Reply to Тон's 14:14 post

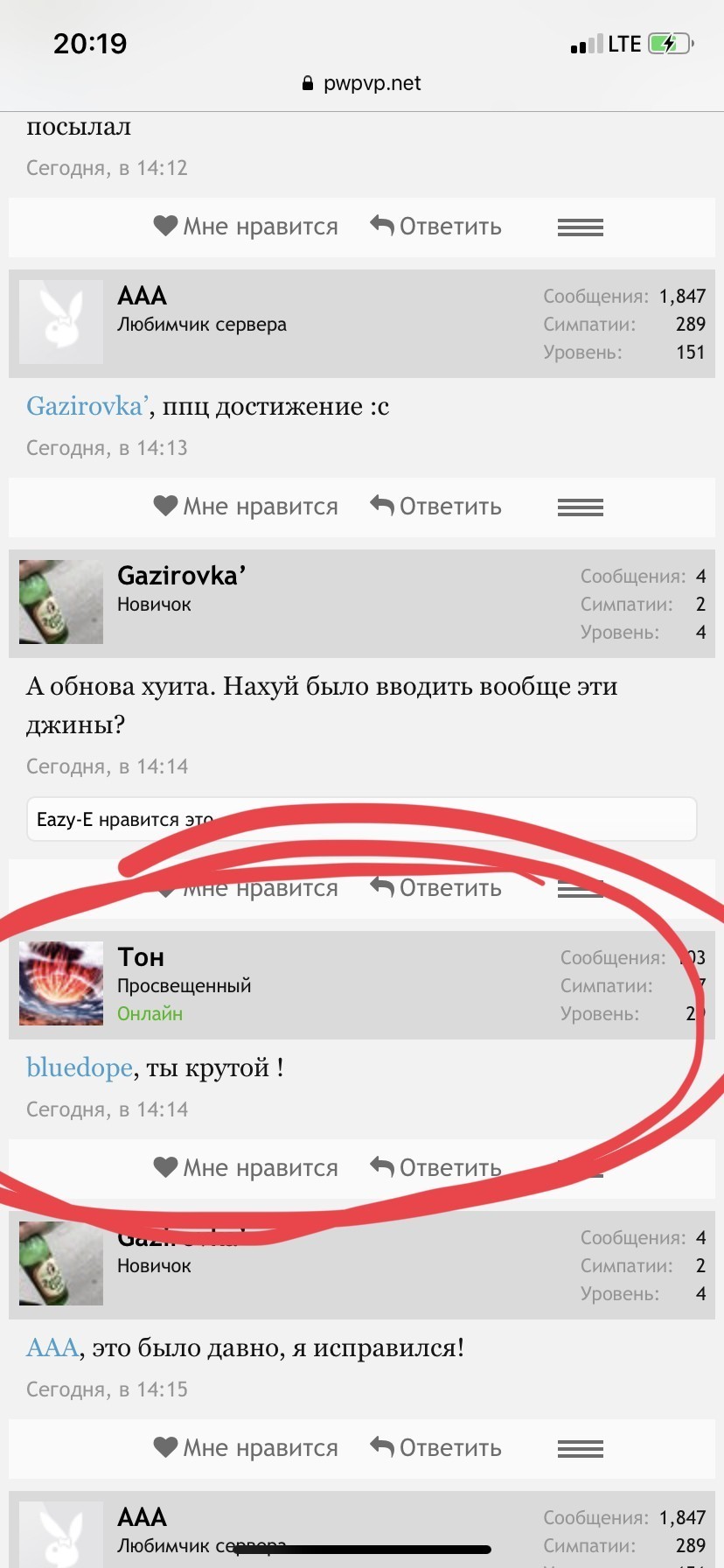435,1167
